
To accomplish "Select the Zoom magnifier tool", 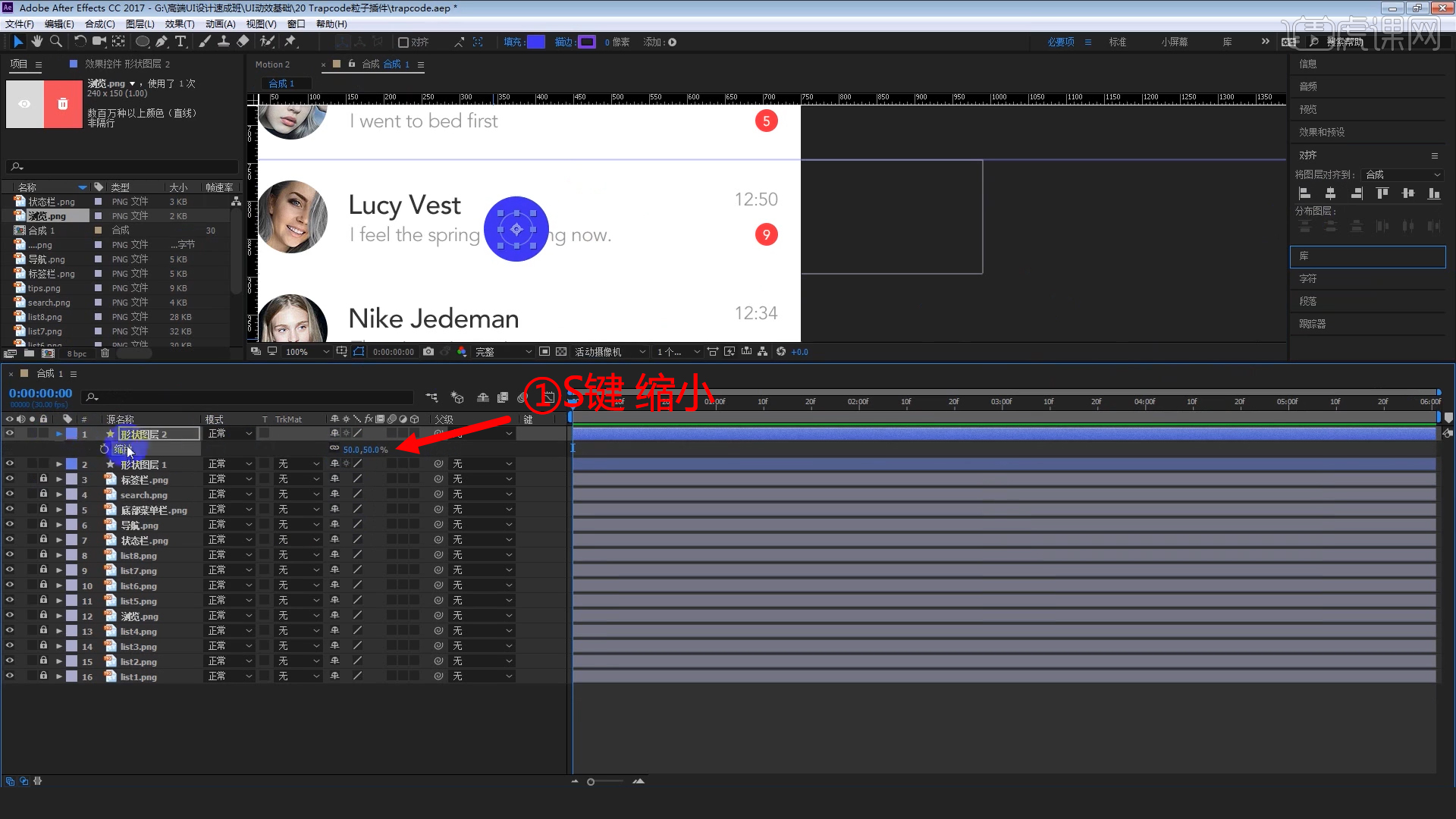I will click(56, 42).
